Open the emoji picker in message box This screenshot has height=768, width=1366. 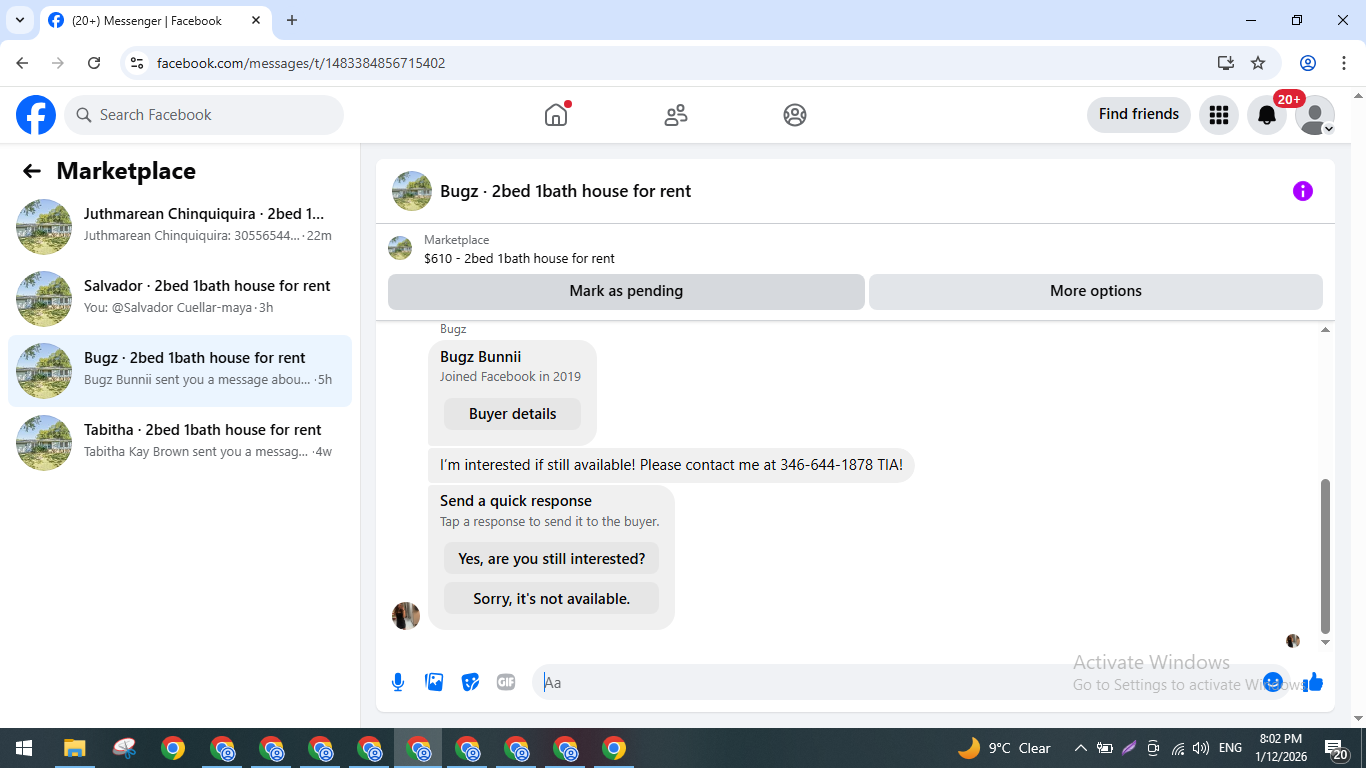click(1272, 682)
